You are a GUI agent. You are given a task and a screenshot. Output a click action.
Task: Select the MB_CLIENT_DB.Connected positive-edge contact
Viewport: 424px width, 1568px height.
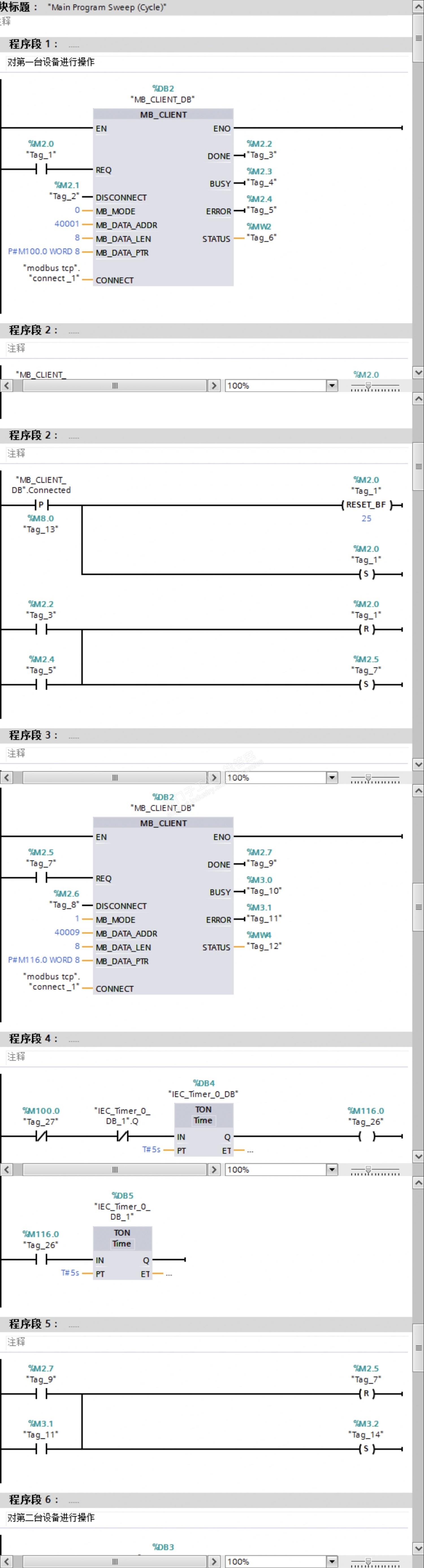tap(41, 505)
